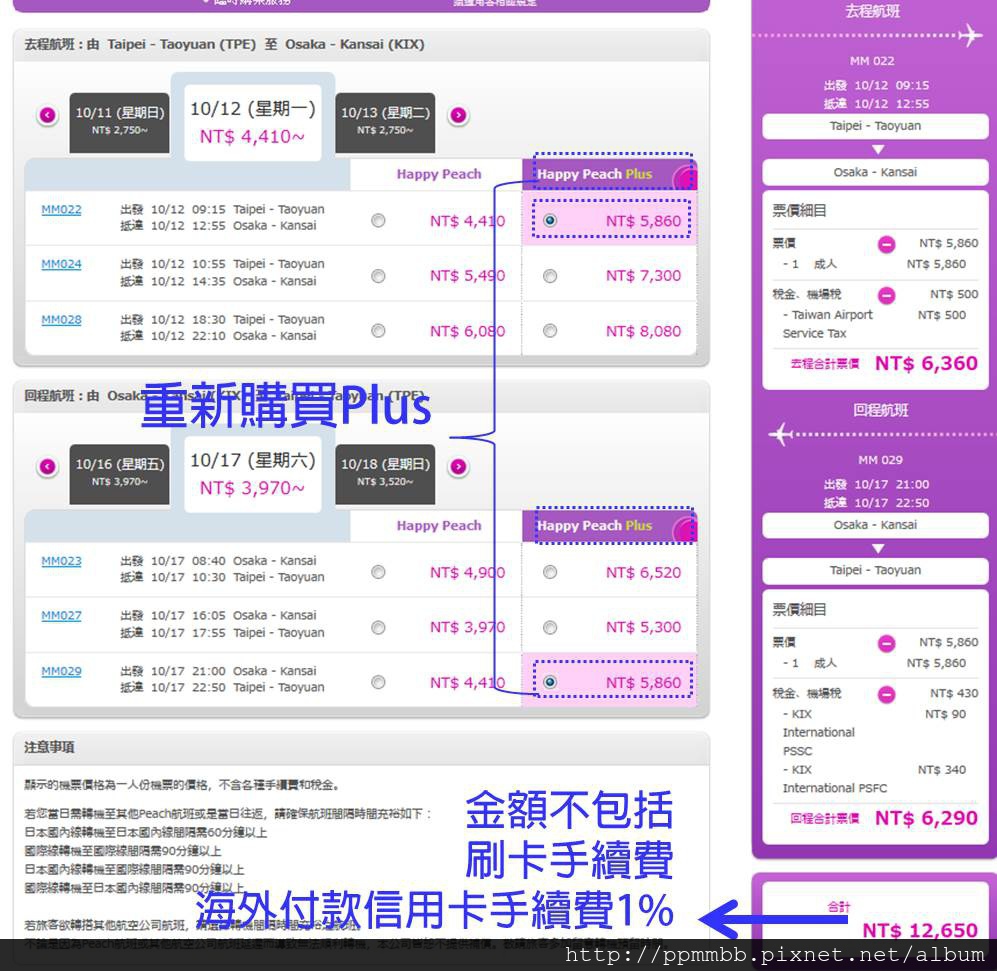
Task: Choose MM028 Happy Peach Plus fare NT$ 8,080
Action: click(x=550, y=331)
